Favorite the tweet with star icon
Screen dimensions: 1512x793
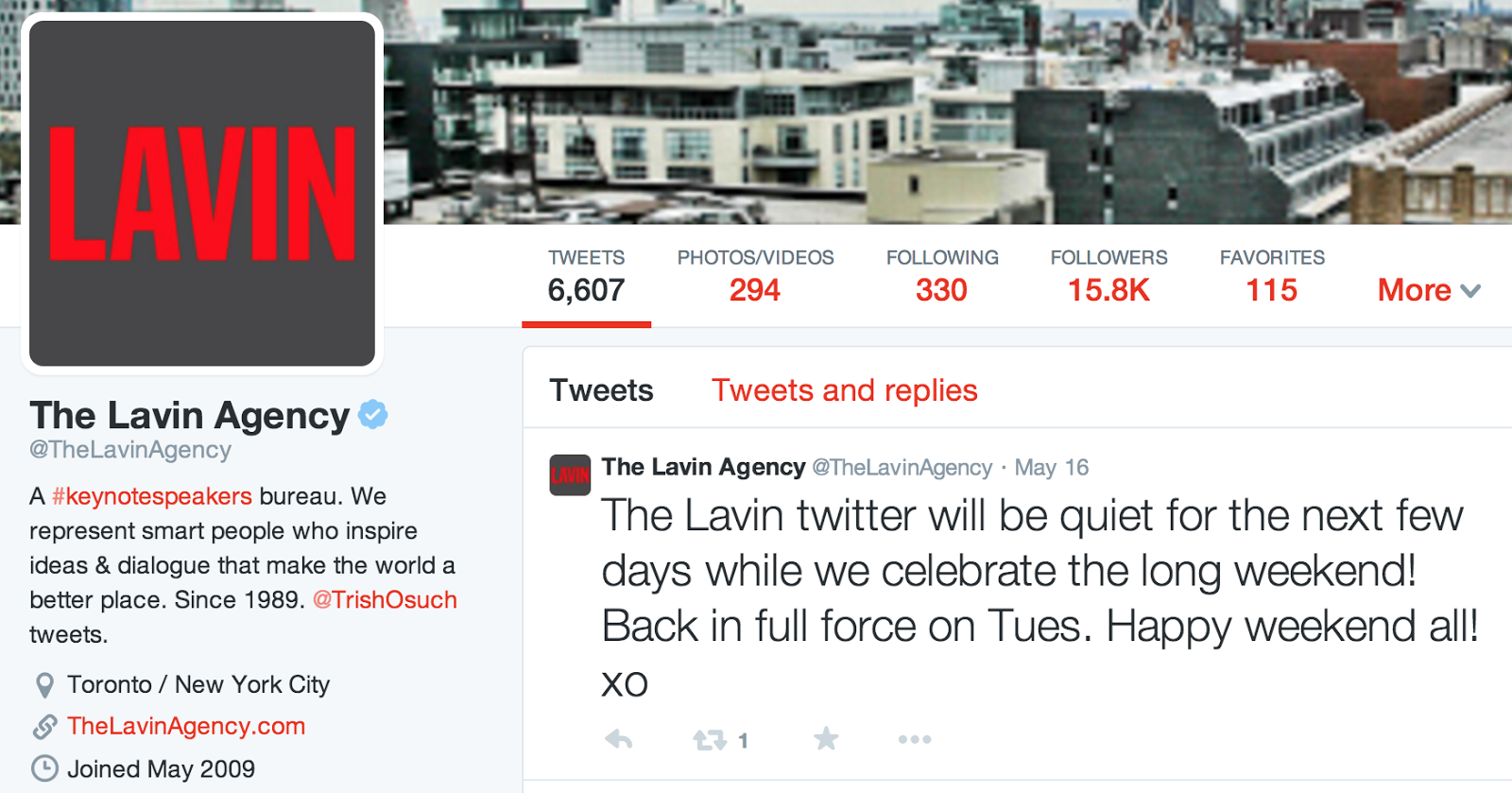click(826, 738)
